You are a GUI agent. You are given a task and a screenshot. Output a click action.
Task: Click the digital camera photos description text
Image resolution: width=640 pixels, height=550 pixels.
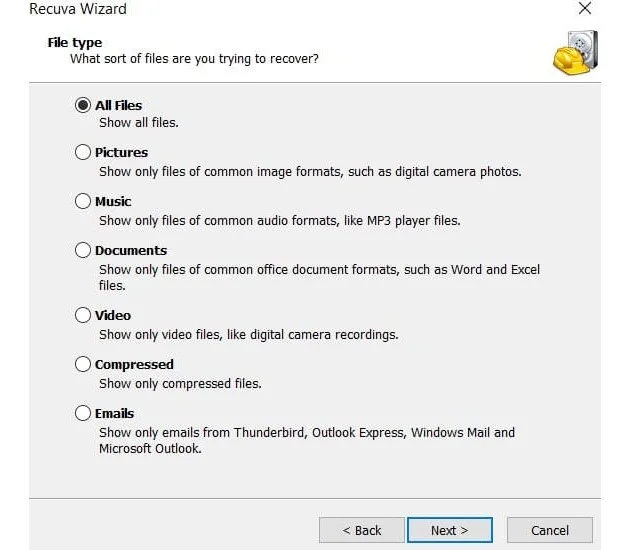pos(310,172)
